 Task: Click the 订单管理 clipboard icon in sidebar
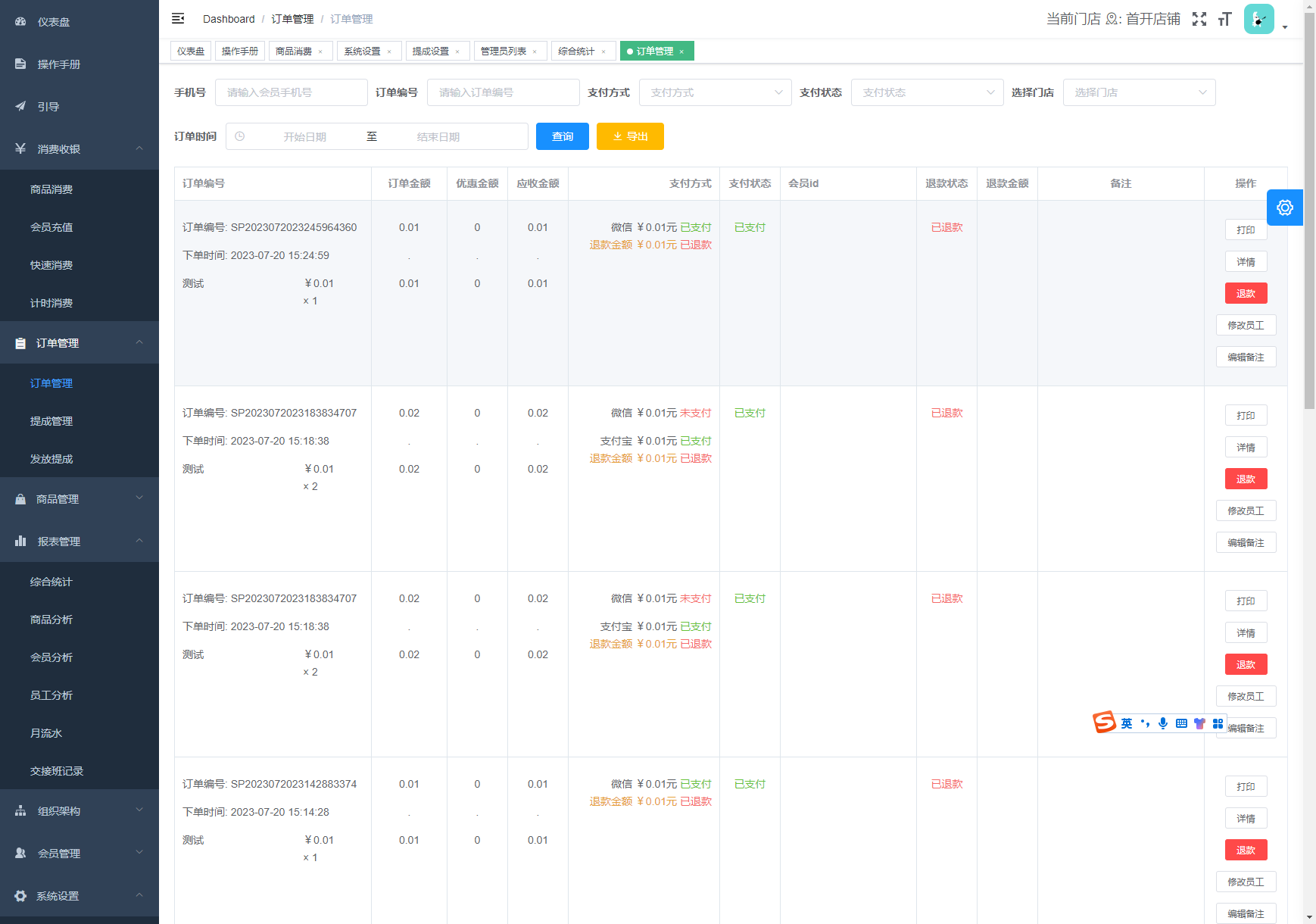click(20, 343)
